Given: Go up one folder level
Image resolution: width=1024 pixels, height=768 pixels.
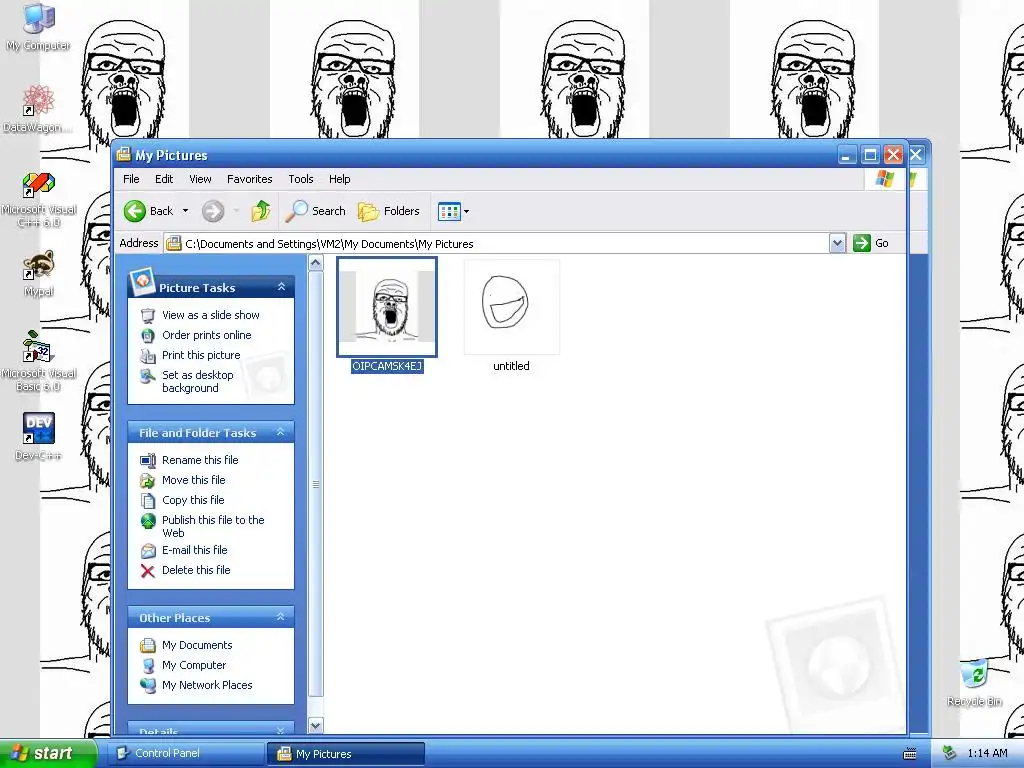Looking at the screenshot, I should point(261,211).
